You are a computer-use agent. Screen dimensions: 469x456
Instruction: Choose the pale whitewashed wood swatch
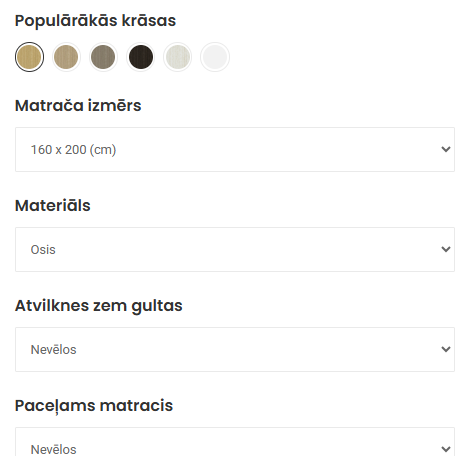click(x=178, y=57)
